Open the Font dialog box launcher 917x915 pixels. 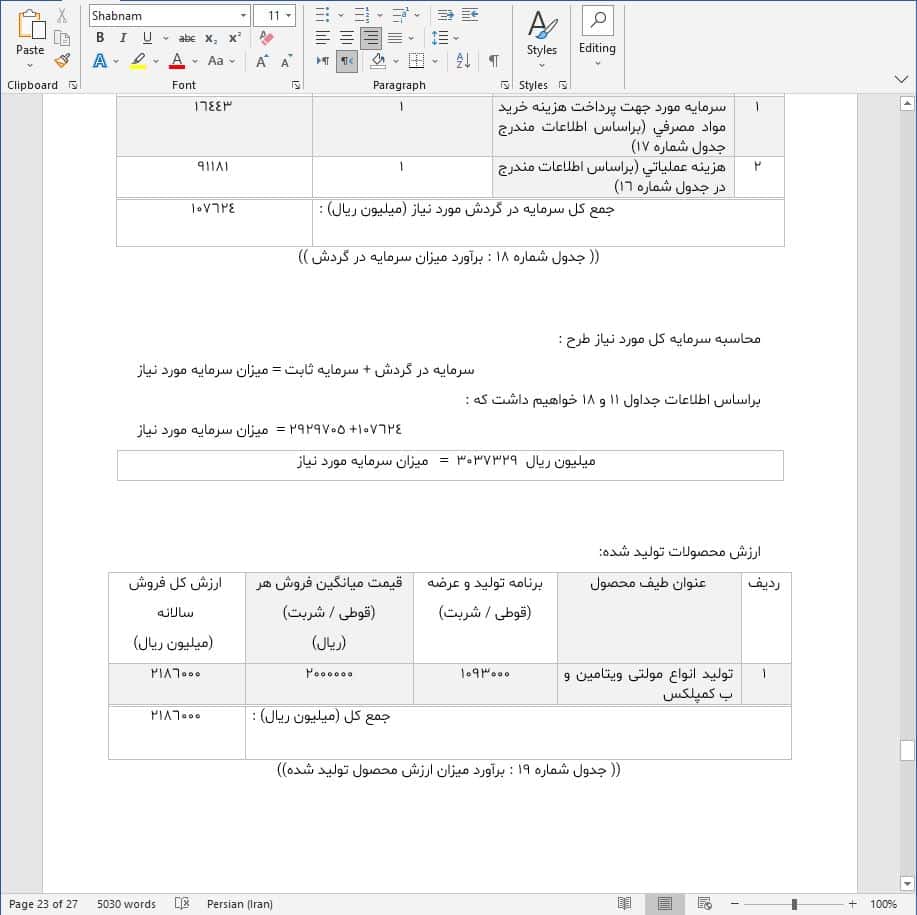pos(296,85)
